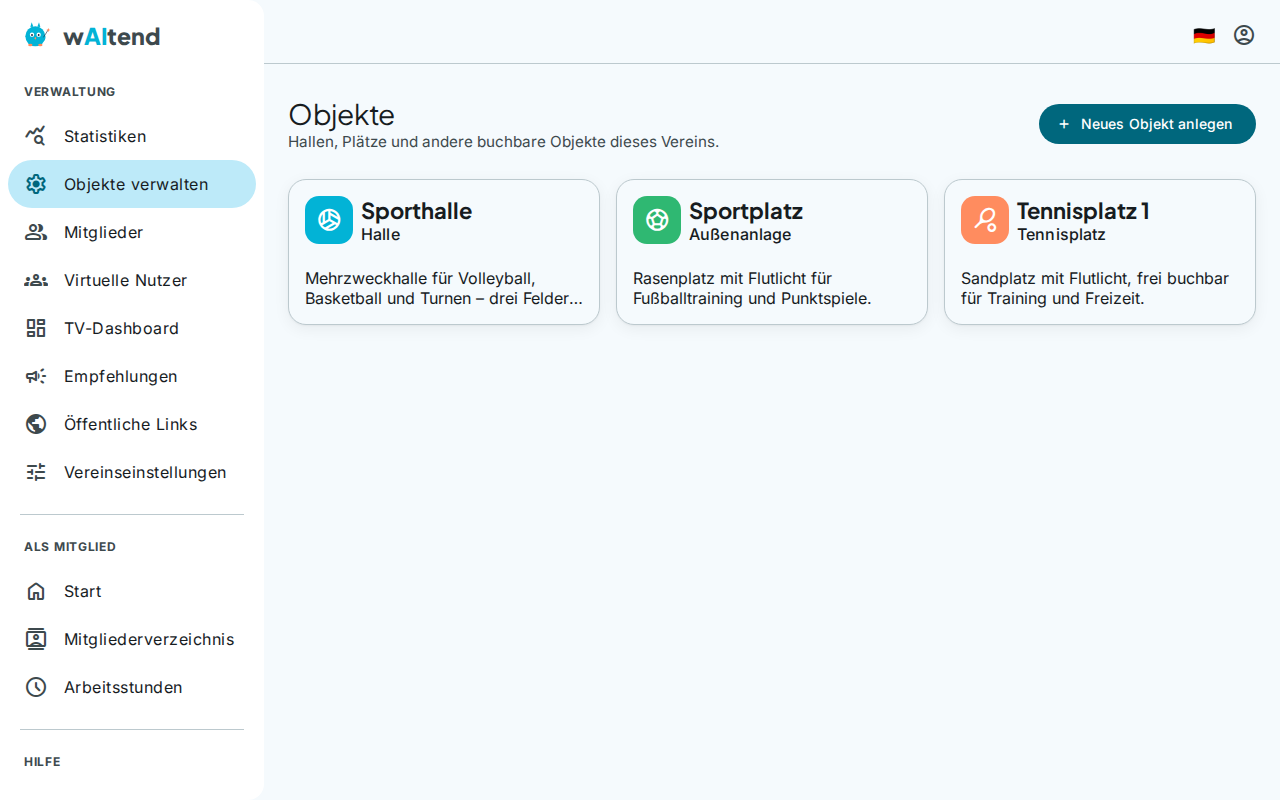Click the 'Halle' subtitle under Sporthalle
Viewport: 1280px width, 800px height.
380,235
